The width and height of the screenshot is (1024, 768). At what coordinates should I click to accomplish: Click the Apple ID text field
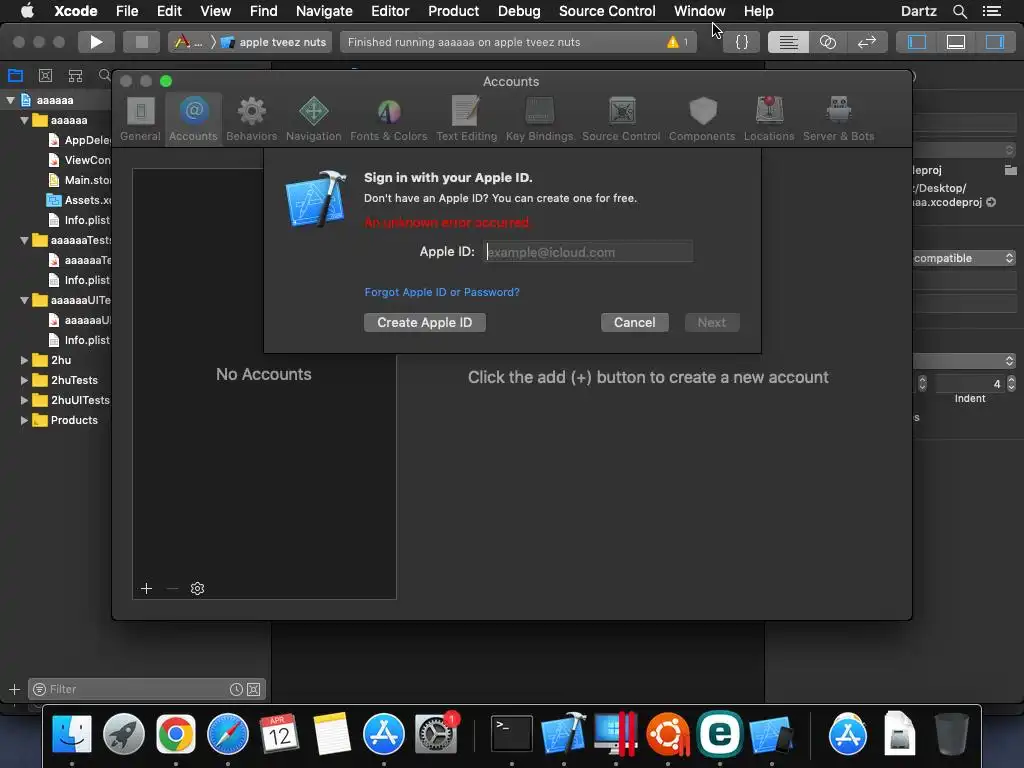(588, 252)
